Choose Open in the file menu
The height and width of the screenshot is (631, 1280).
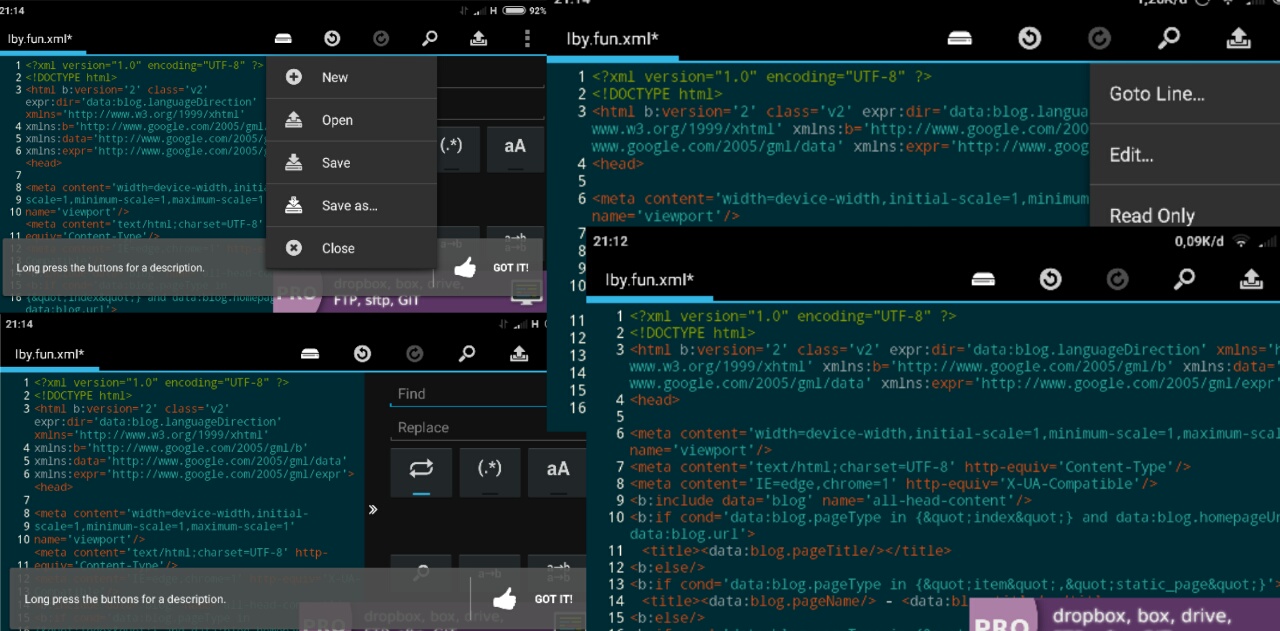[351, 120]
